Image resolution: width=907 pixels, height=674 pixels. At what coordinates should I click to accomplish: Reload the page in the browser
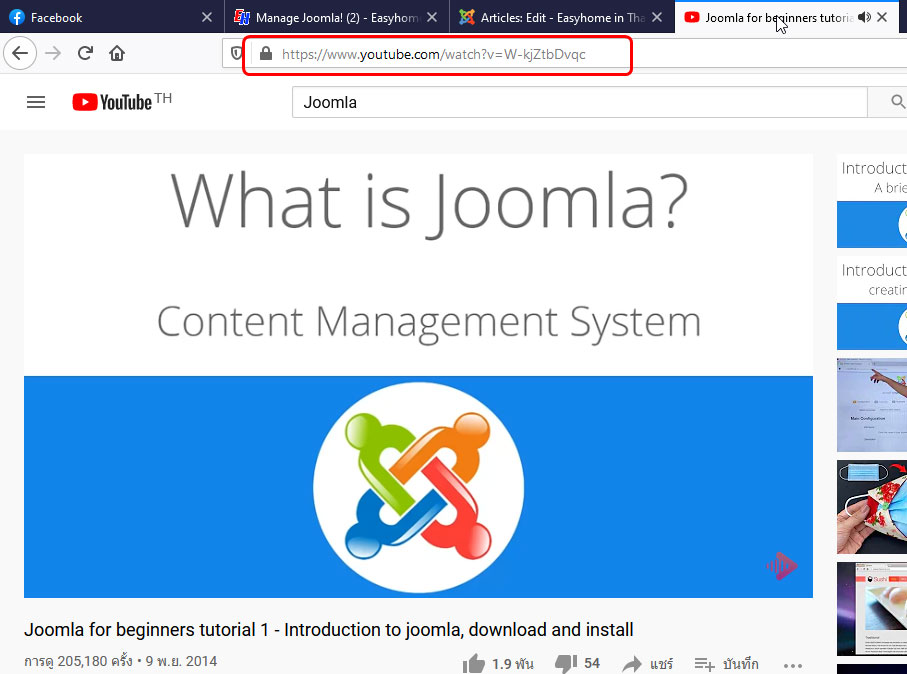[86, 54]
